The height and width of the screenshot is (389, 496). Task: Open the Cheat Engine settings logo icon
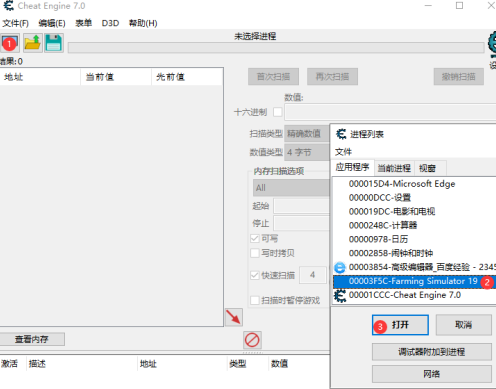click(492, 43)
